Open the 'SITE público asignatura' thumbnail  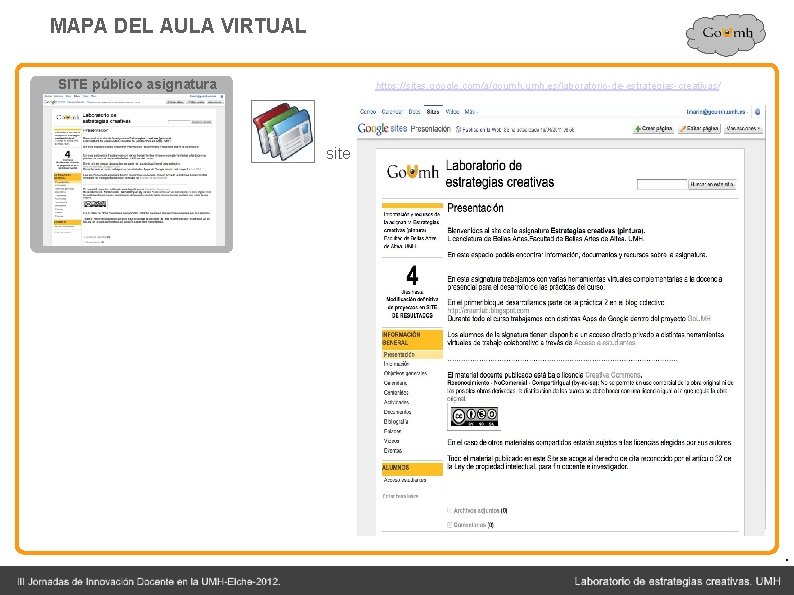[x=132, y=164]
